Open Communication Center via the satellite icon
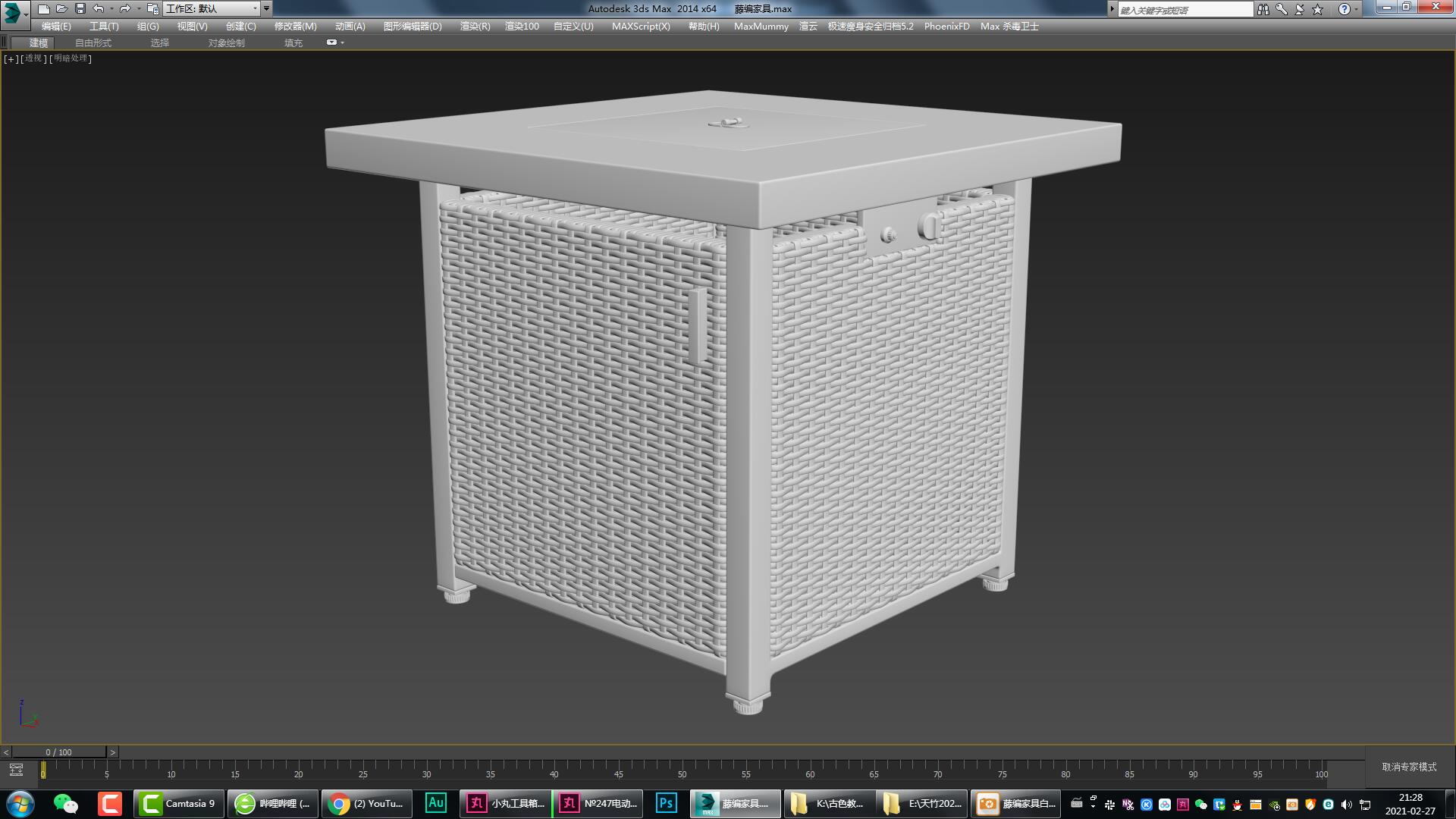 tap(1298, 8)
